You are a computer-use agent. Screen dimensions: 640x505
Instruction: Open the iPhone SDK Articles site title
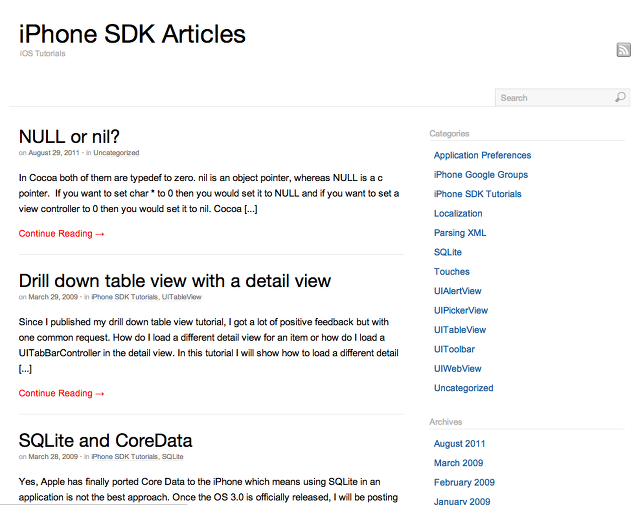tap(132, 33)
